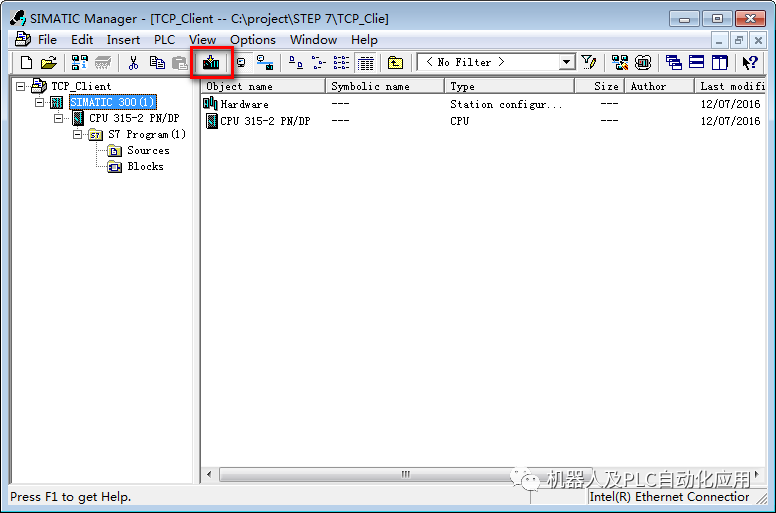Collapse the TCP_Client project node

[x=20, y=86]
